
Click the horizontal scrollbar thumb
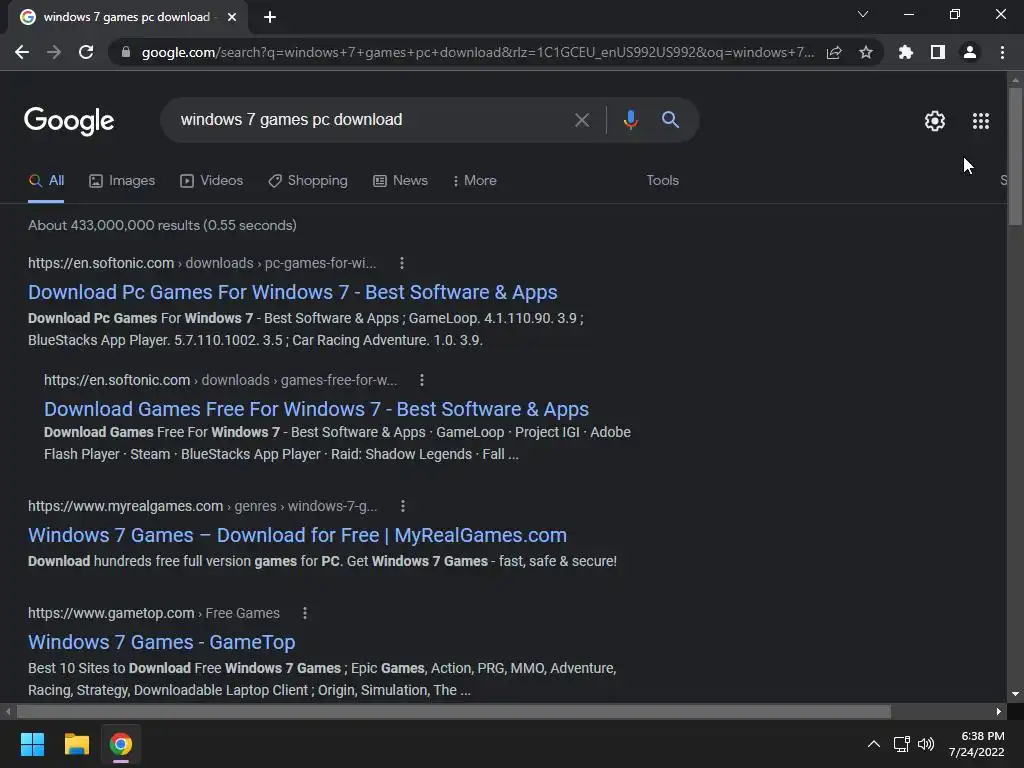[x=454, y=711]
